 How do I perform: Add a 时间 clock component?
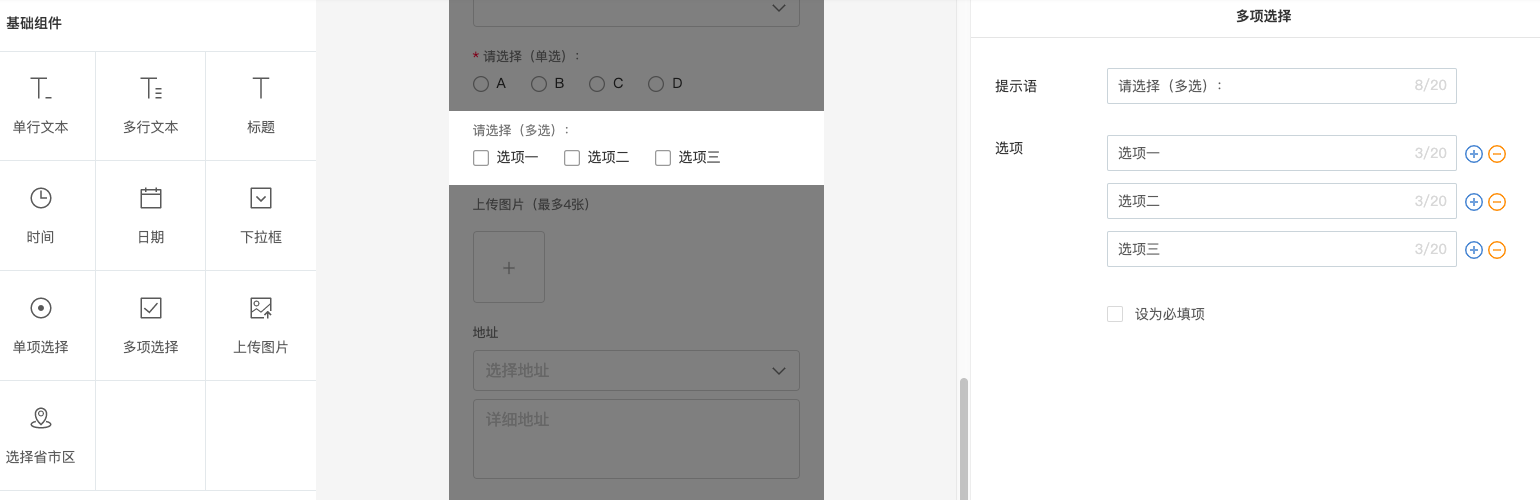[x=41, y=198]
